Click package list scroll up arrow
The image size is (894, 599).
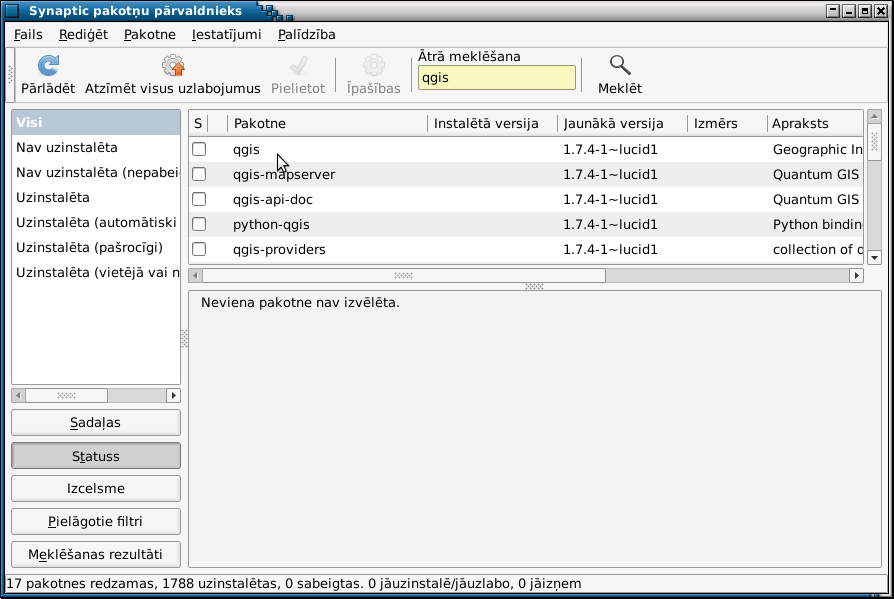pyautogui.click(x=875, y=116)
